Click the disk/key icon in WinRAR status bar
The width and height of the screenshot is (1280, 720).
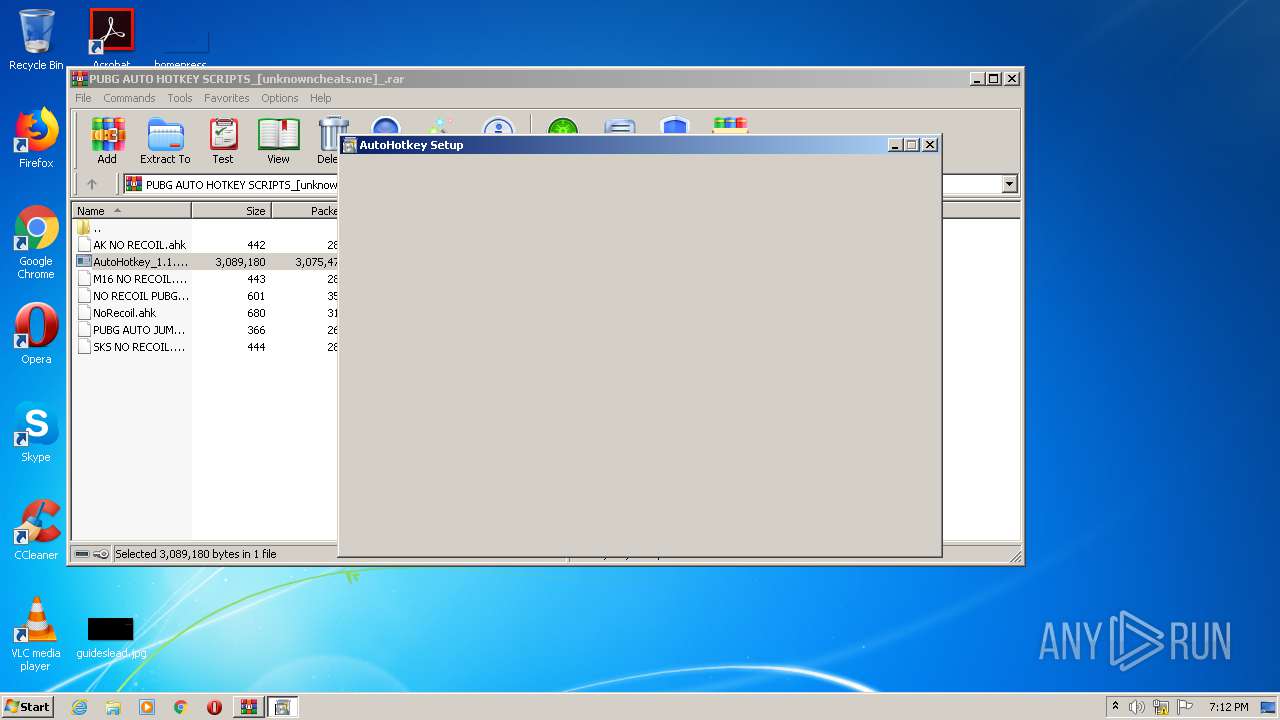point(91,554)
